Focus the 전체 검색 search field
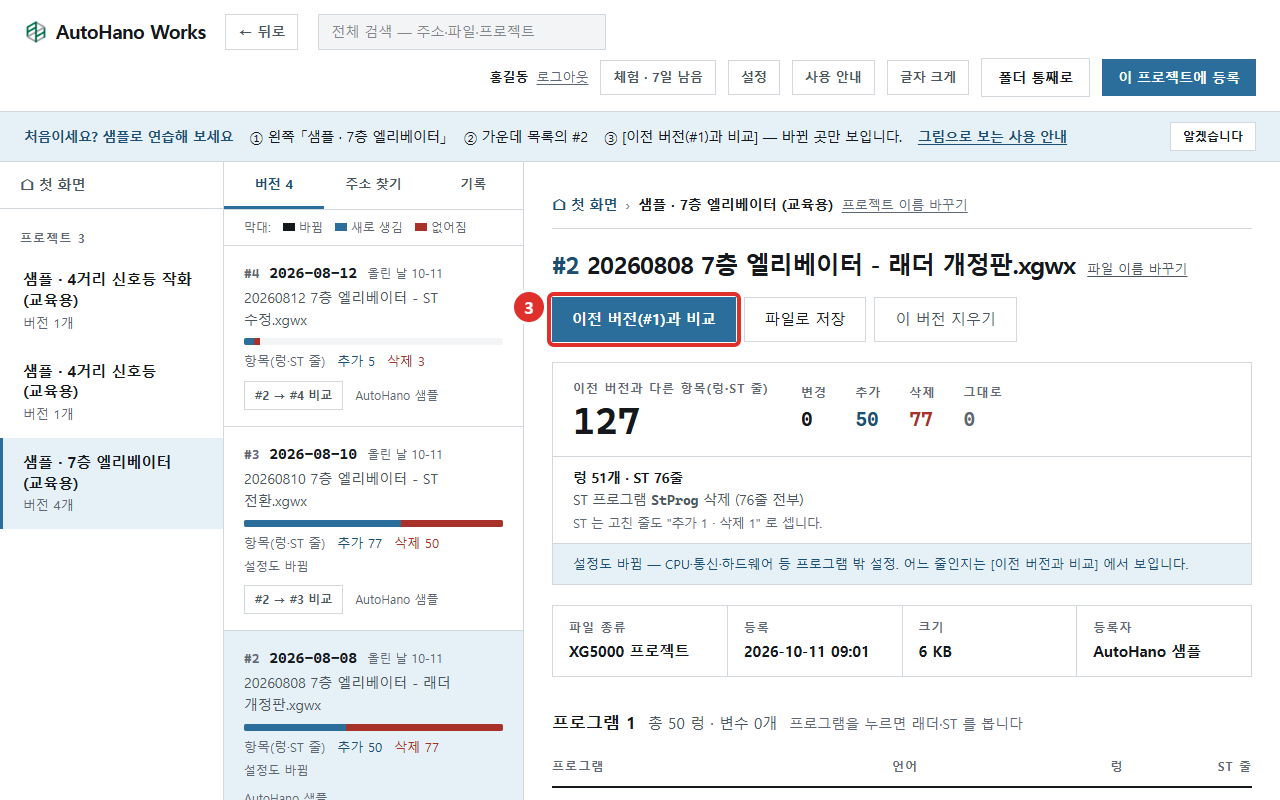The image size is (1280, 800). 462,32
